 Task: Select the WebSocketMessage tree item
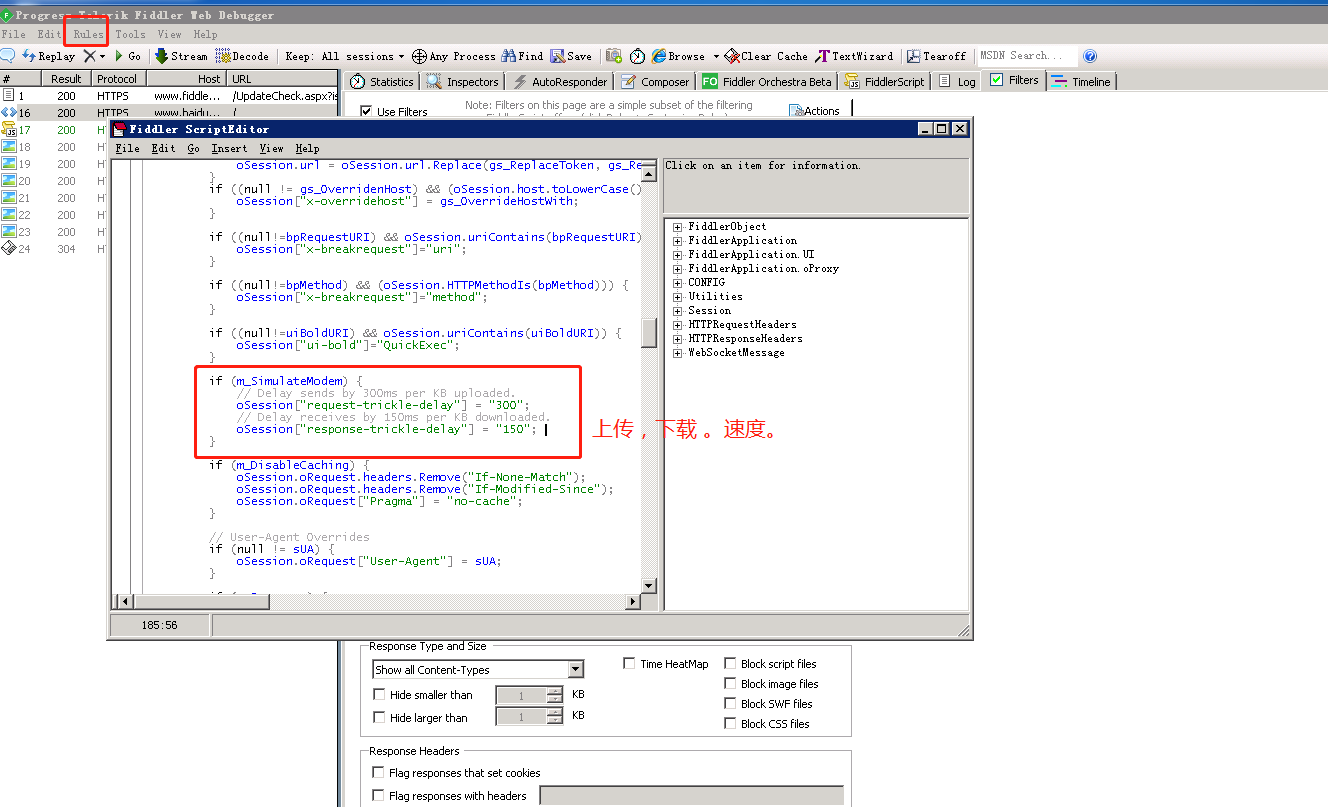(736, 353)
